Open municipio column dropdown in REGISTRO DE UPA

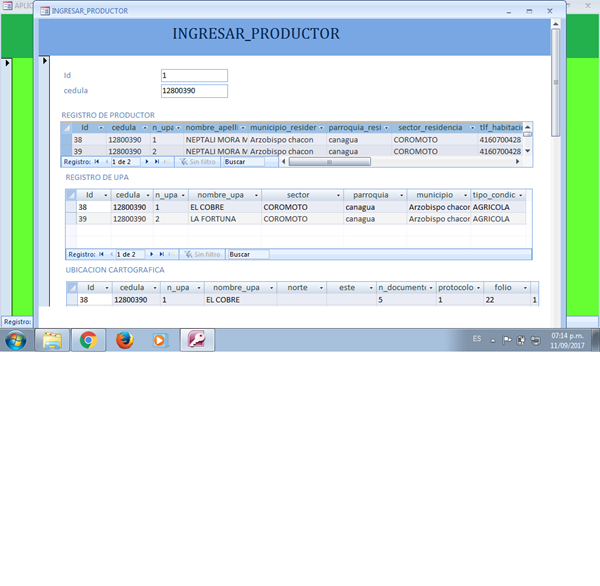[x=465, y=196]
